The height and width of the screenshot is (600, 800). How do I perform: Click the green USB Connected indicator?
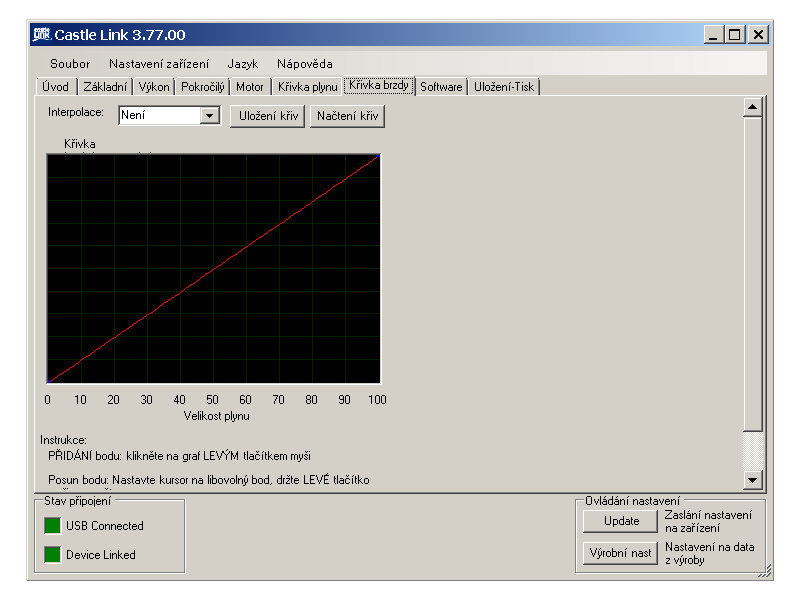tap(52, 526)
